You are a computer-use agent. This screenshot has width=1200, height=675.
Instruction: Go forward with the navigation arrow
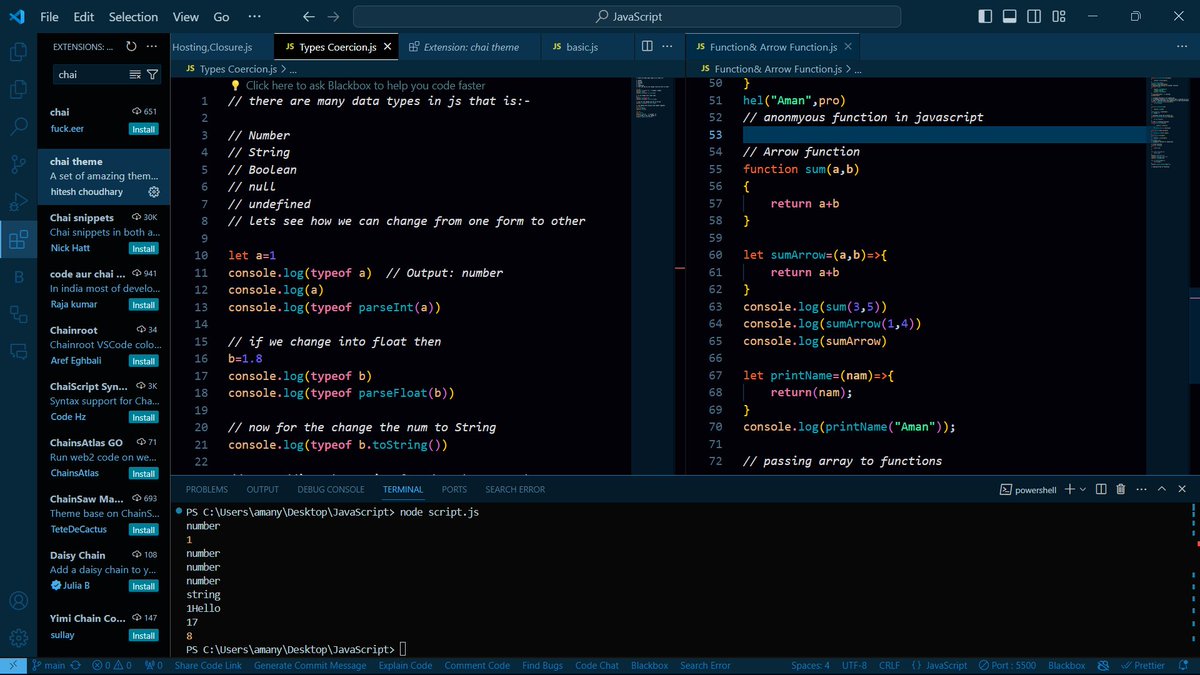(334, 16)
